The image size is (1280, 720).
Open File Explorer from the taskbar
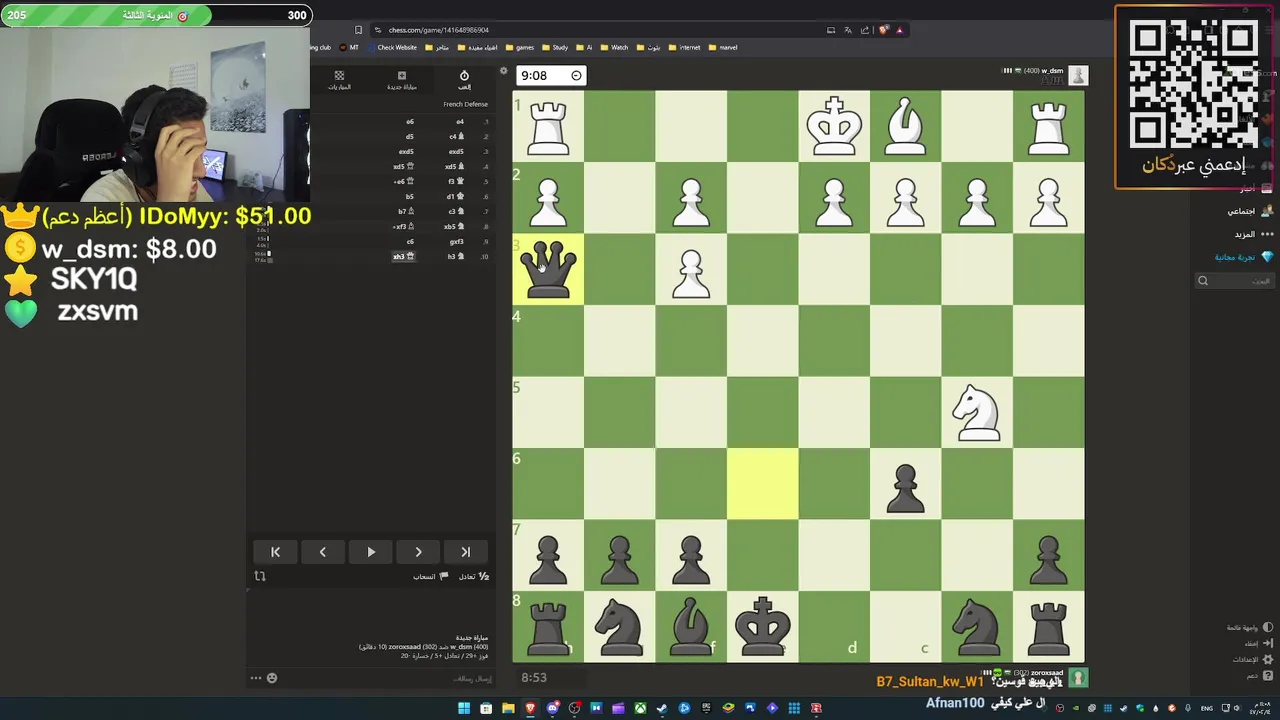[508, 708]
